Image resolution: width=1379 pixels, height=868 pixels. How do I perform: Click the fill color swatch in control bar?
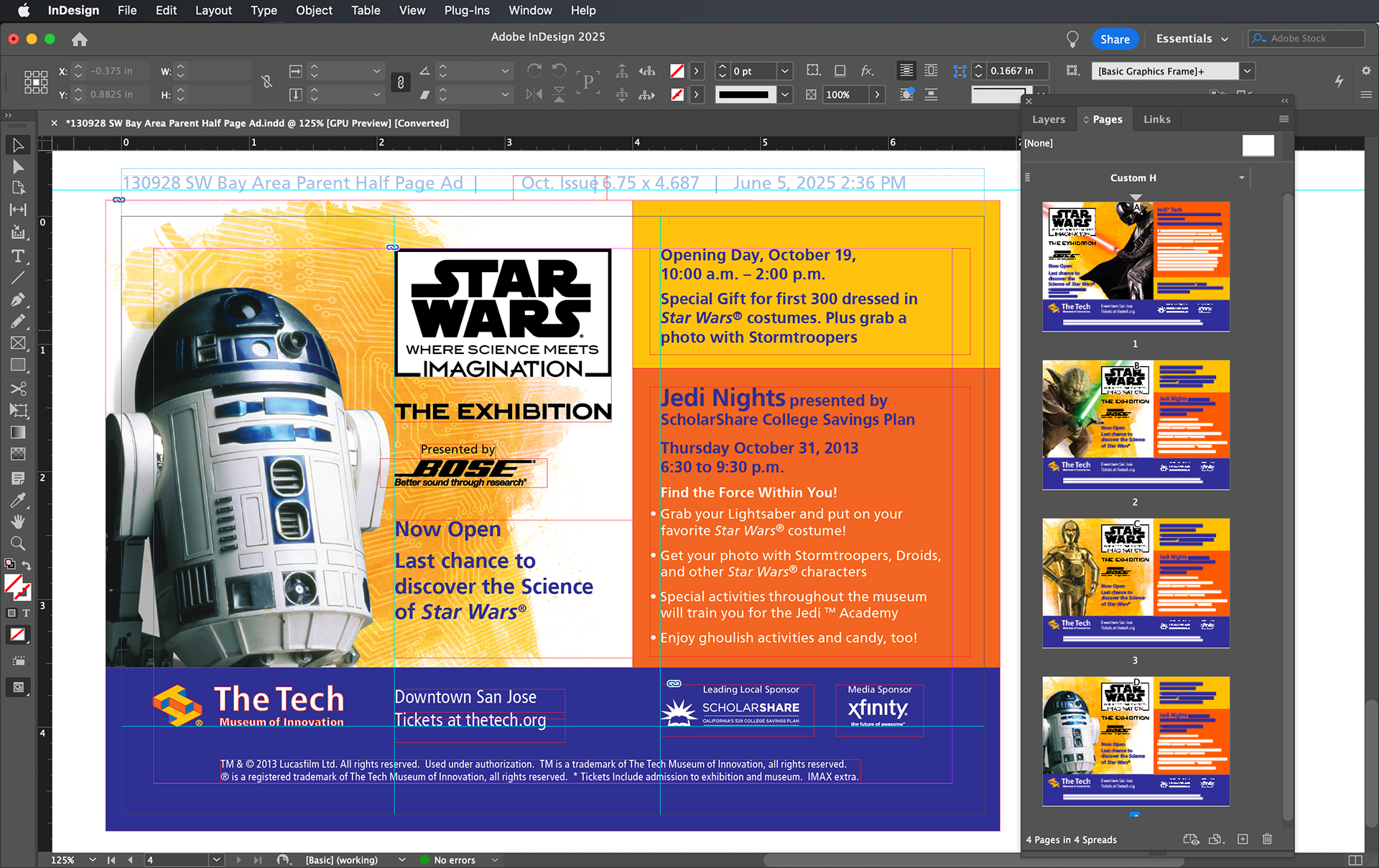point(677,71)
